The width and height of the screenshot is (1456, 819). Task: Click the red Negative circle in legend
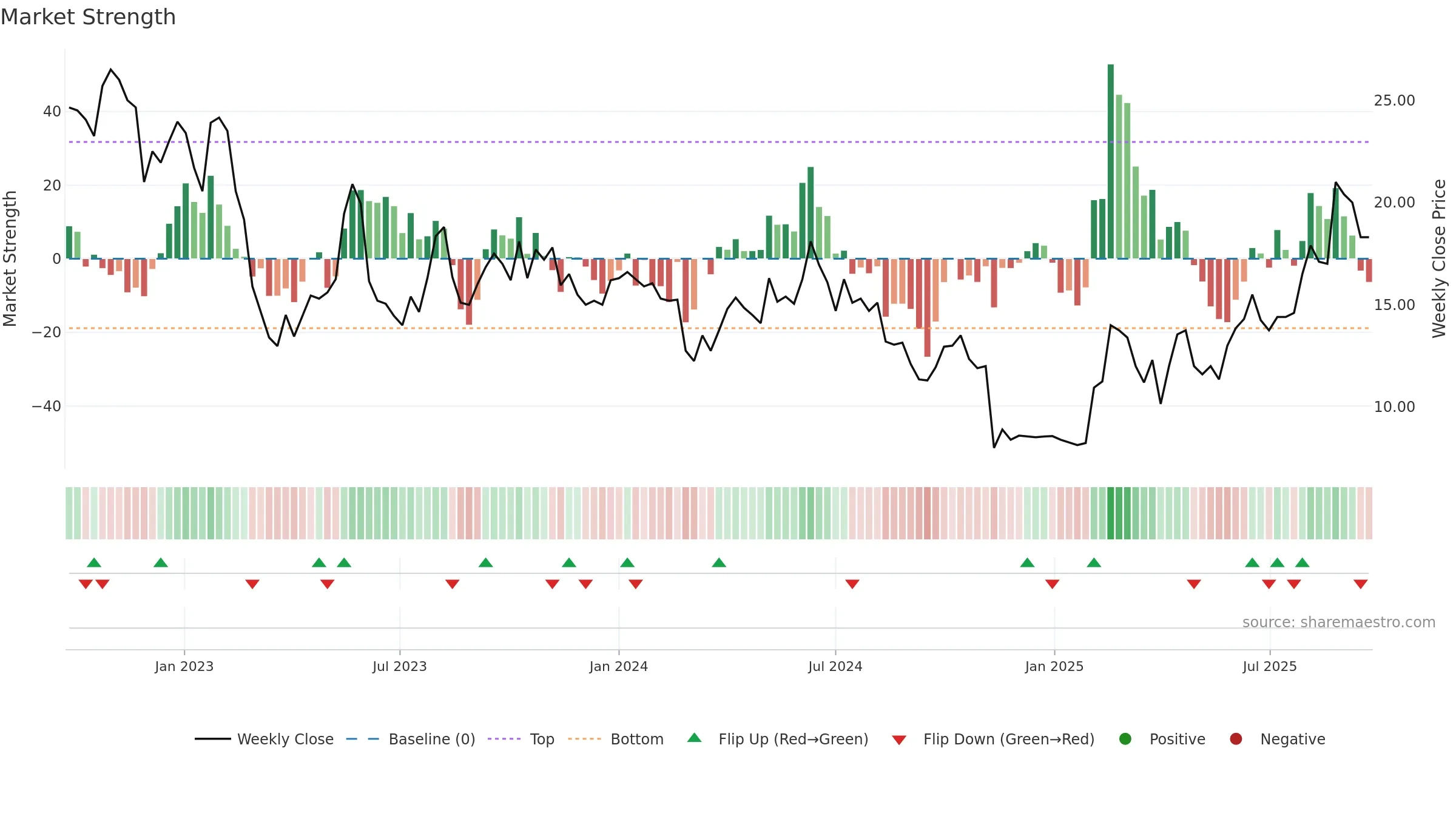tap(1236, 739)
